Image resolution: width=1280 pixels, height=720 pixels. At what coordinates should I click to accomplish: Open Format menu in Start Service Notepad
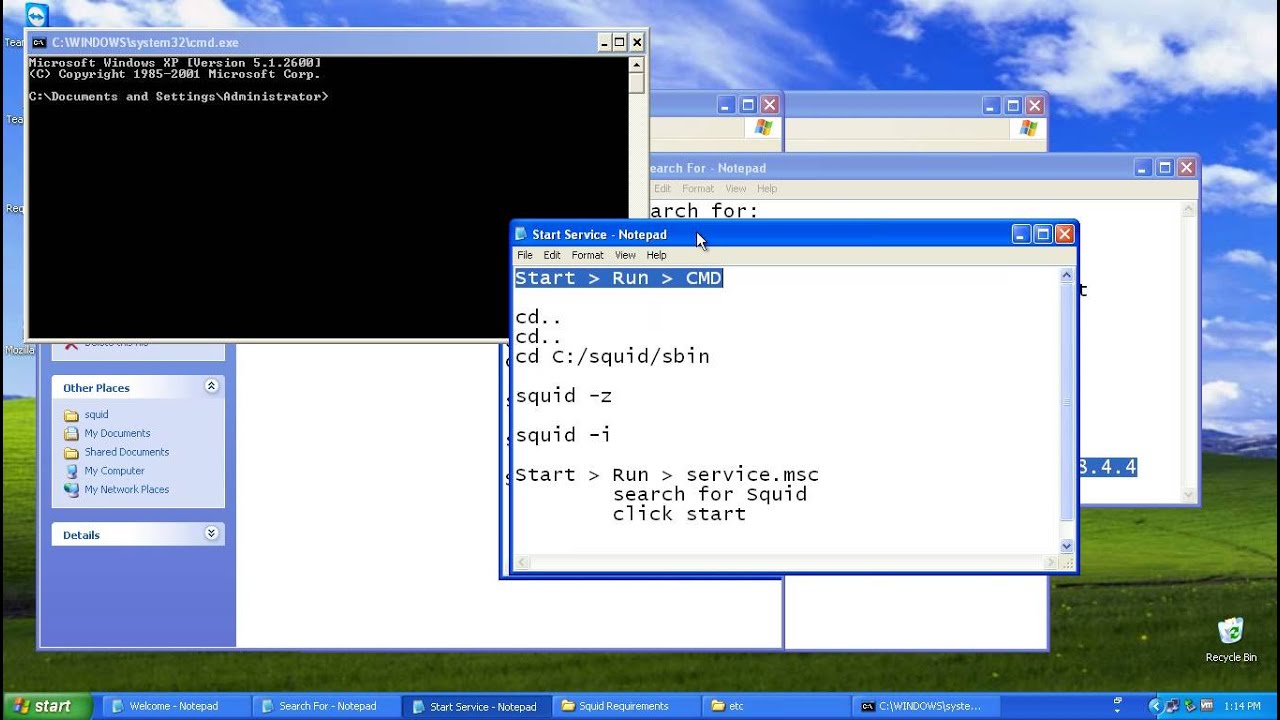coord(588,255)
